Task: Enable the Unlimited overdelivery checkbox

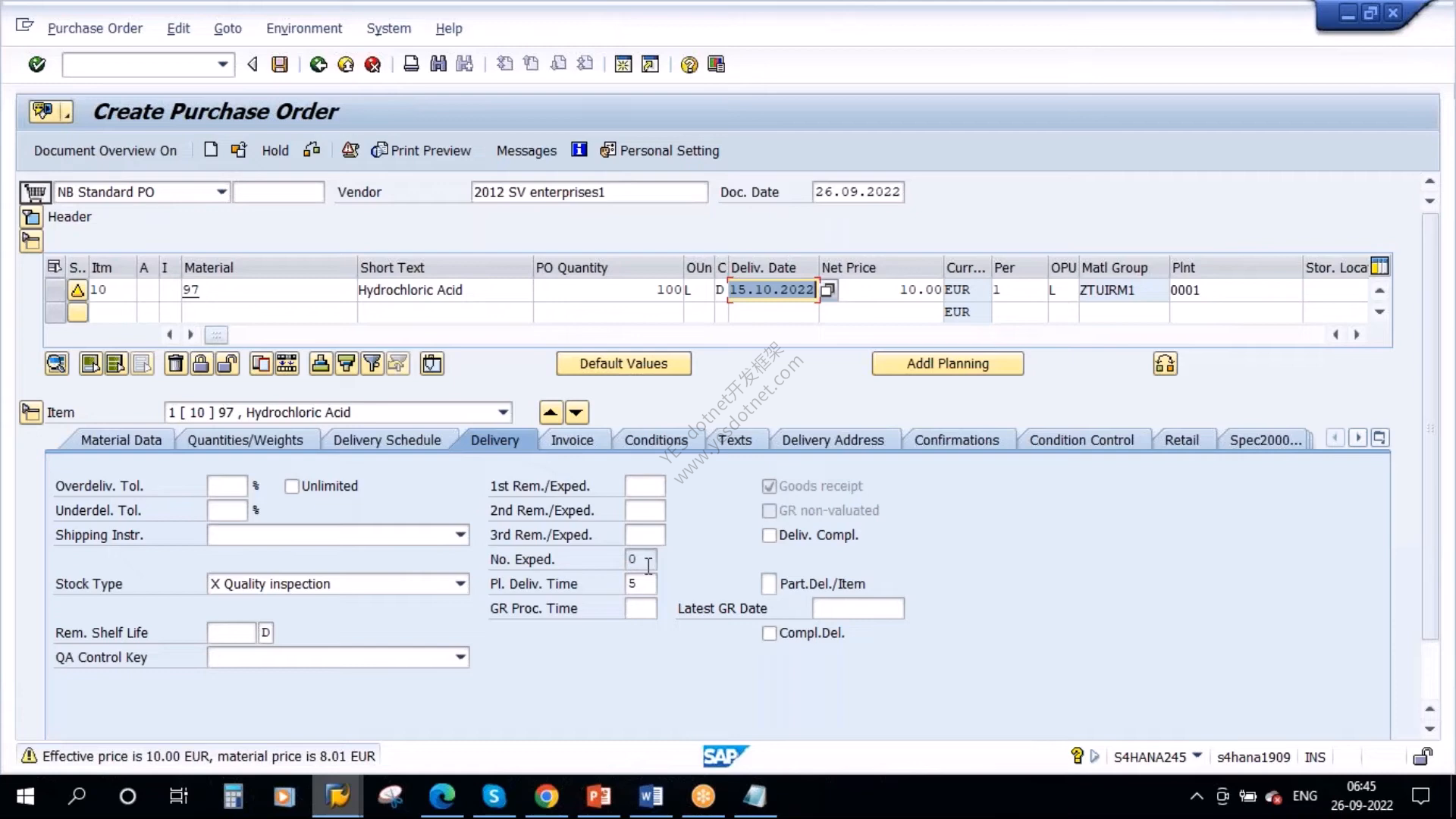Action: pos(292,486)
